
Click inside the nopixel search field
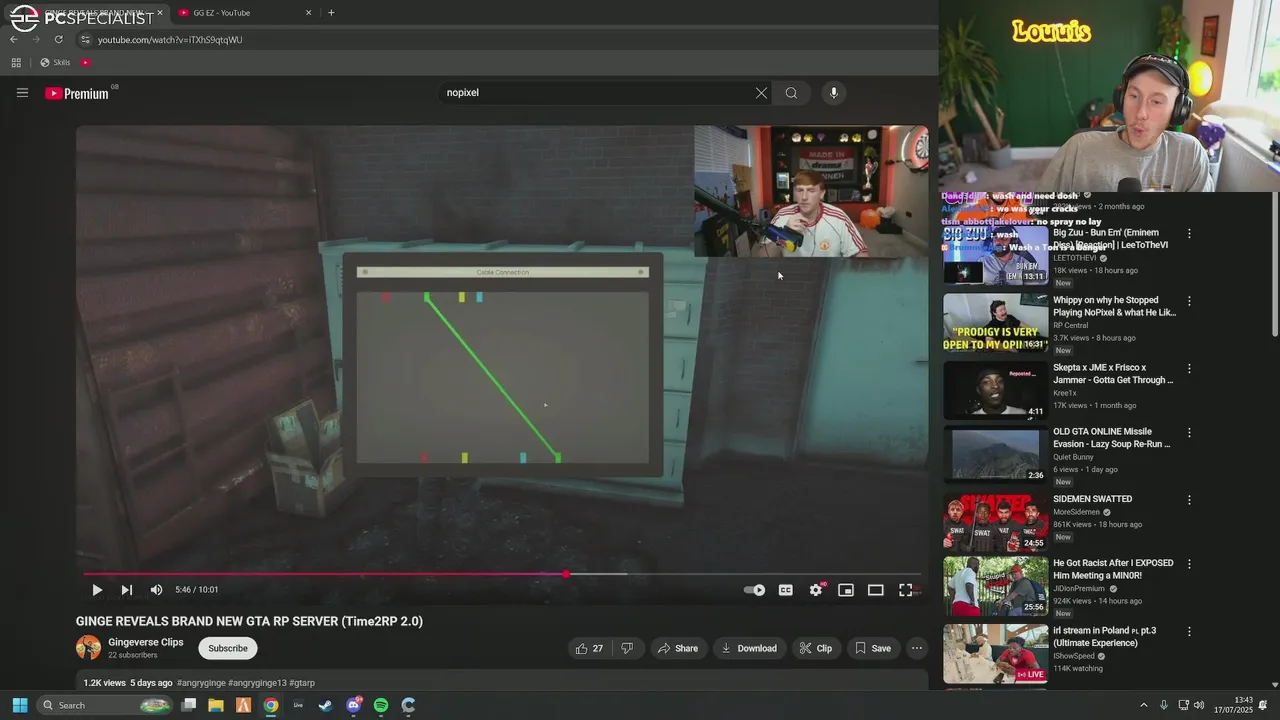pyautogui.click(x=595, y=93)
